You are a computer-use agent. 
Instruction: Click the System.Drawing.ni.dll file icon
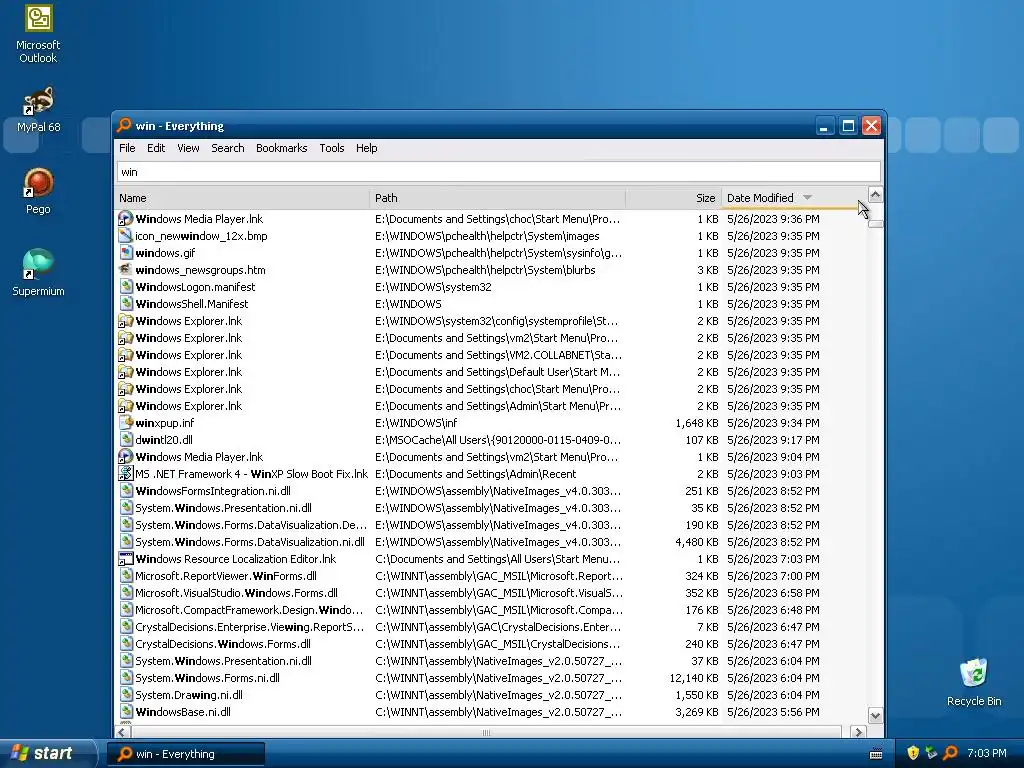(x=125, y=695)
